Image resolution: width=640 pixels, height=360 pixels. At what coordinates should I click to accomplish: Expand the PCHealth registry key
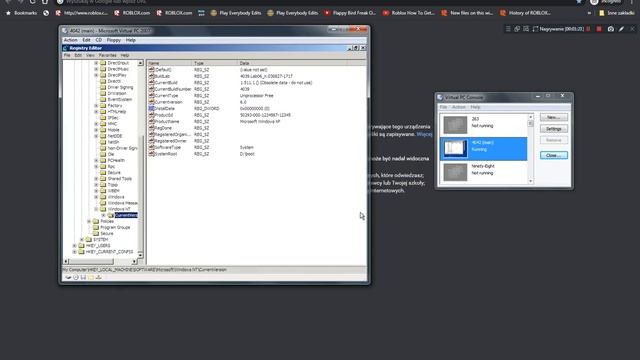(x=96, y=160)
